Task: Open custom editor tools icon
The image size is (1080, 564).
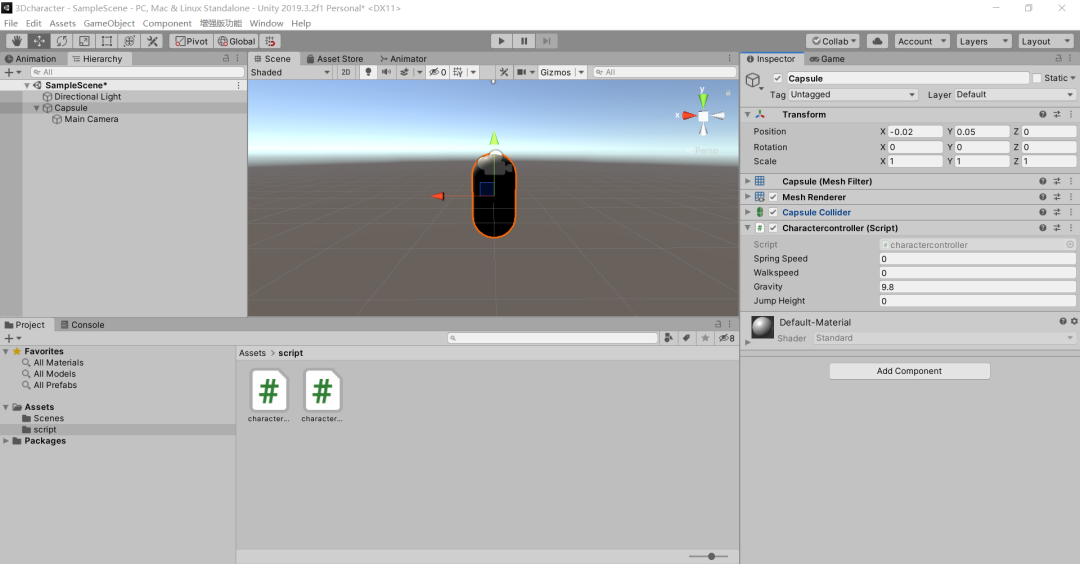Action: click(x=152, y=41)
